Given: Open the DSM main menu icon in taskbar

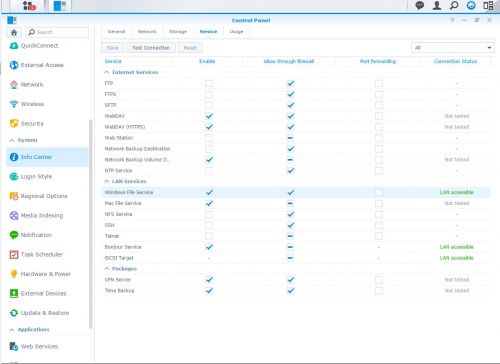Looking at the screenshot, I should (x=29, y=6).
